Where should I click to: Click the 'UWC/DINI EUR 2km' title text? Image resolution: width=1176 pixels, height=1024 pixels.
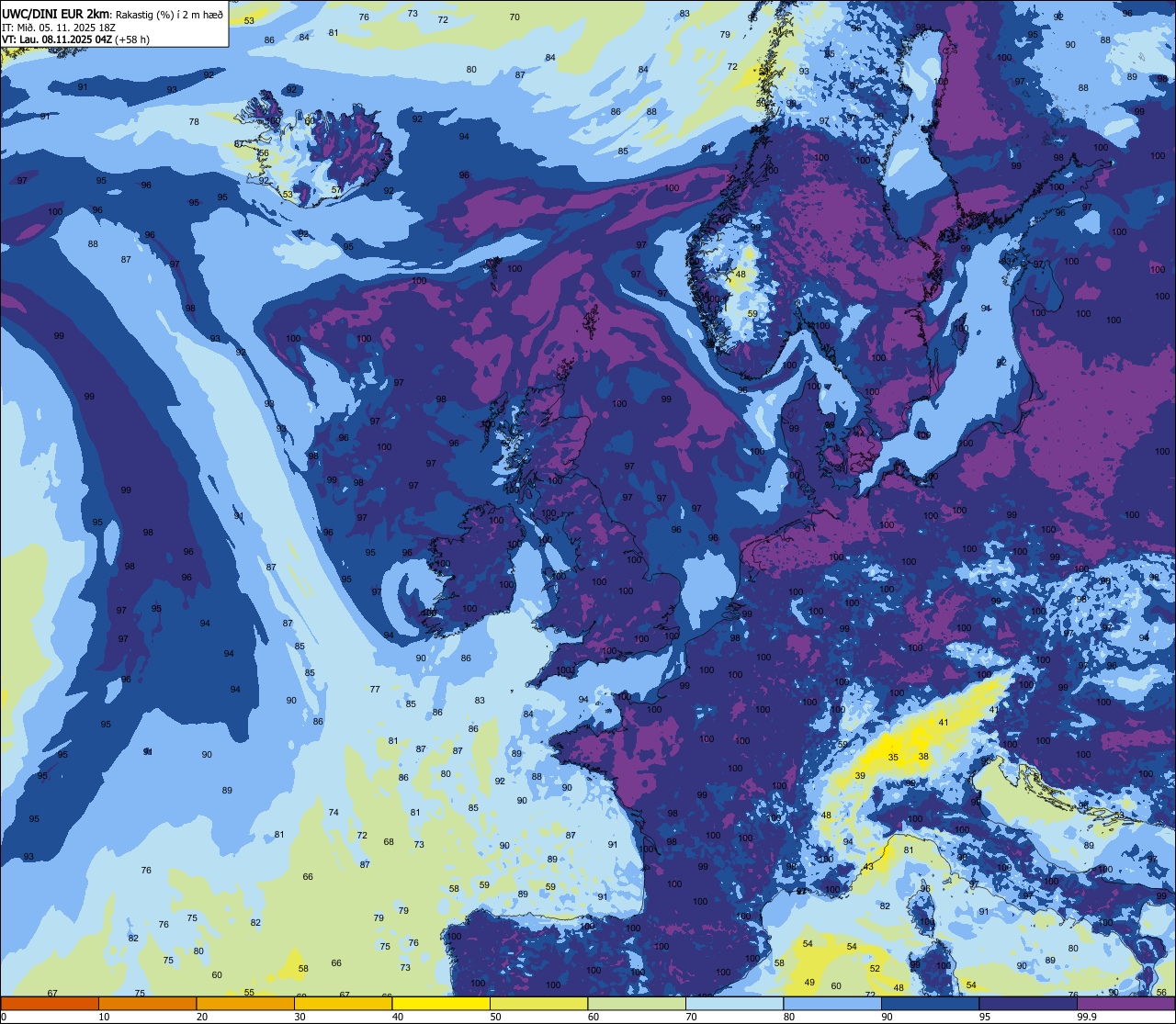[x=56, y=13]
